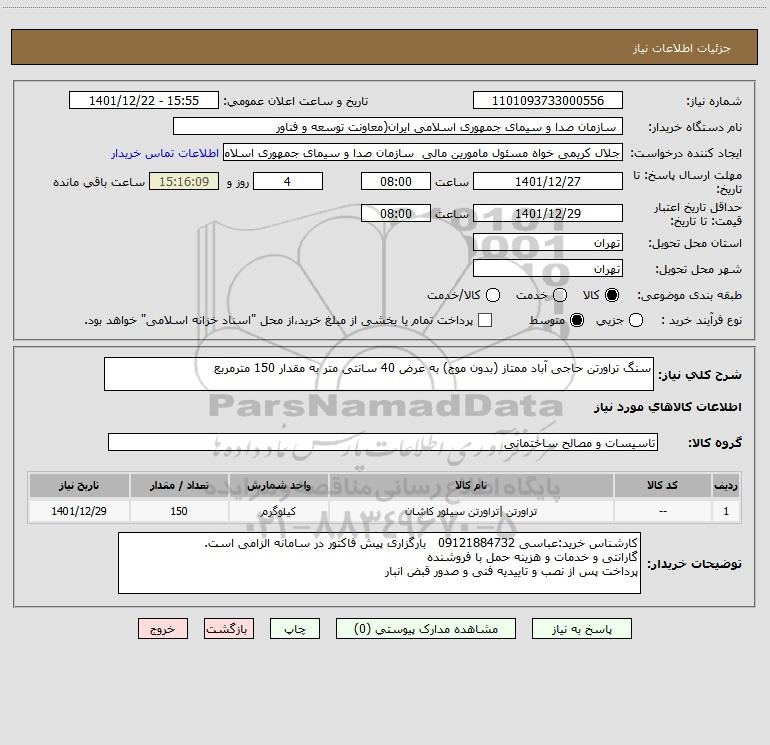Click تاریخ نیاز column header
This screenshot has width=770, height=745.
[79, 485]
